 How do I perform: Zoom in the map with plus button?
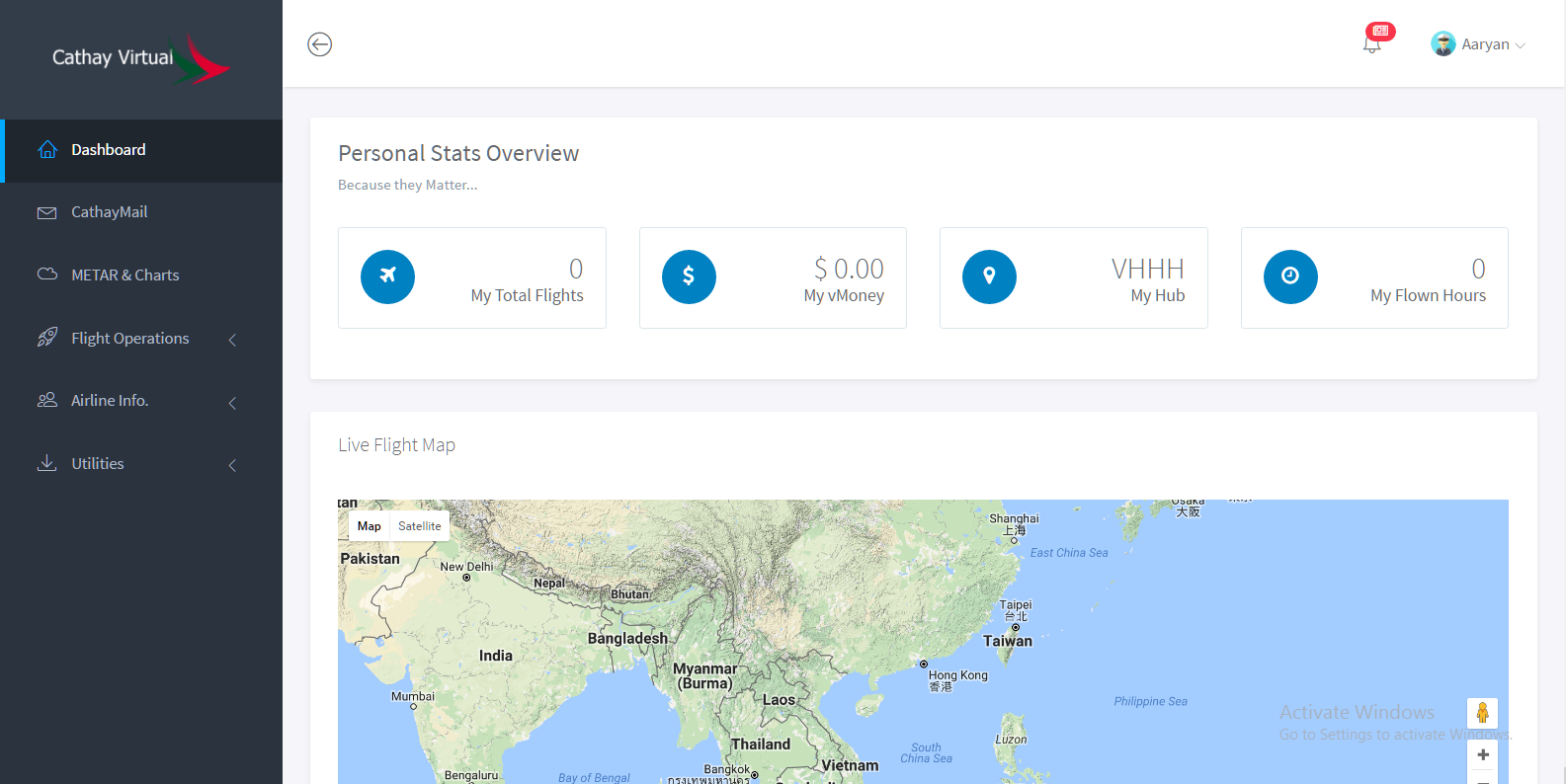[x=1483, y=755]
